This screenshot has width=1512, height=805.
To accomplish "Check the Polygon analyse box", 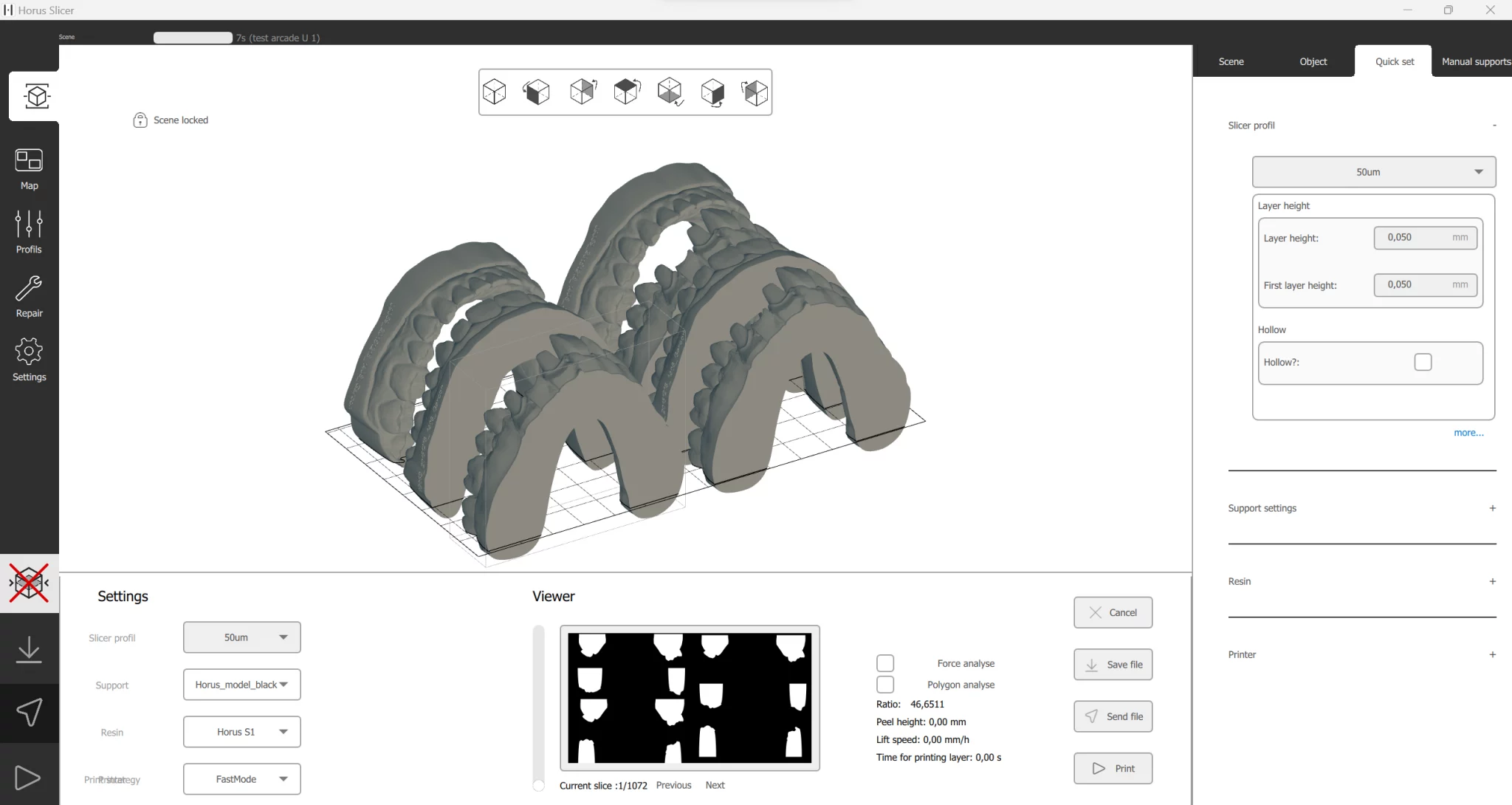I will [885, 685].
